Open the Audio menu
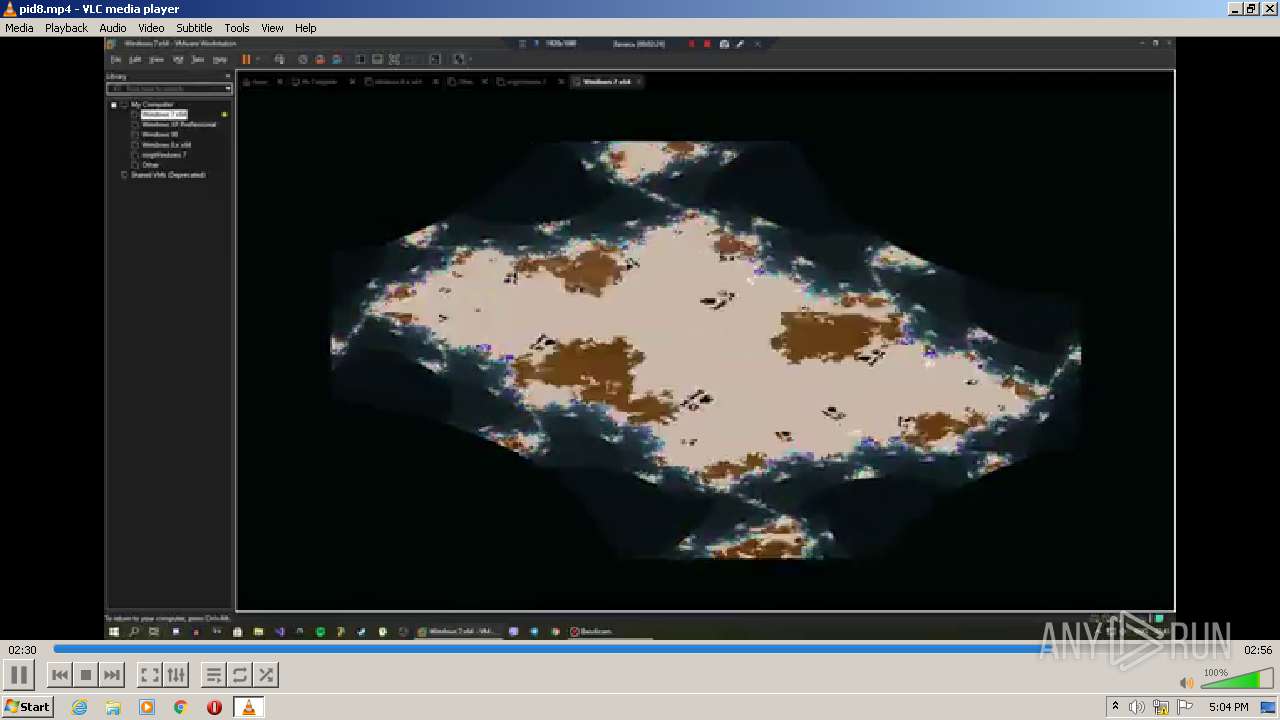The width and height of the screenshot is (1280, 720). 113,28
